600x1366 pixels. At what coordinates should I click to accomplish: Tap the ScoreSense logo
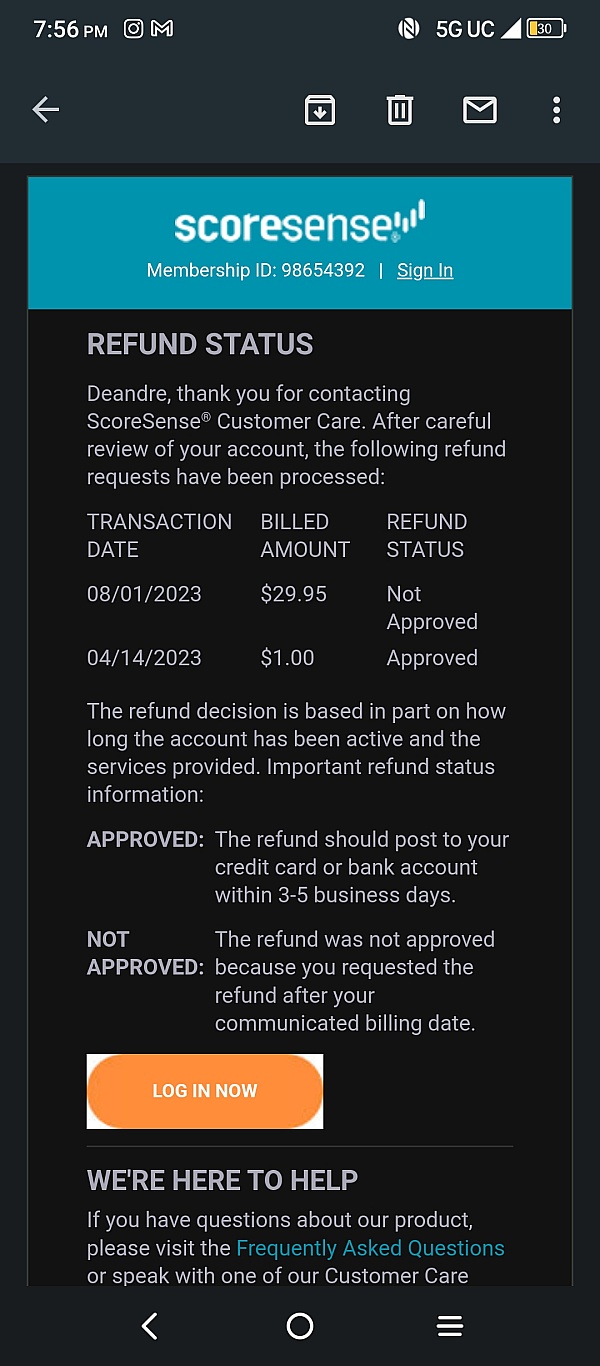(300, 224)
